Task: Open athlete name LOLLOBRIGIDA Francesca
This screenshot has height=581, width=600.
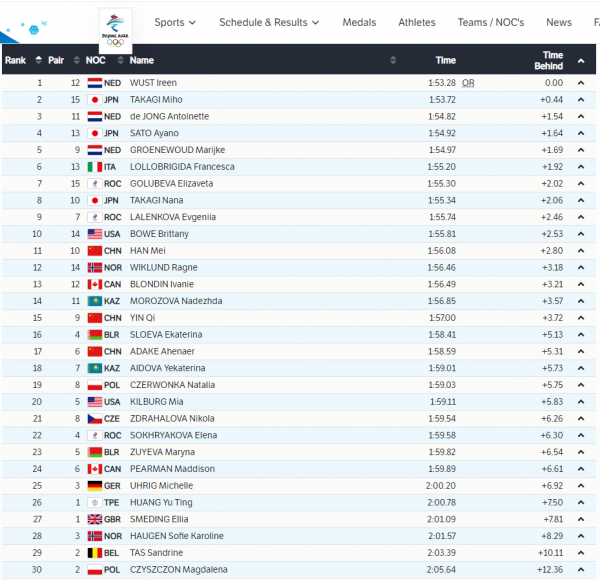Action: (x=182, y=167)
